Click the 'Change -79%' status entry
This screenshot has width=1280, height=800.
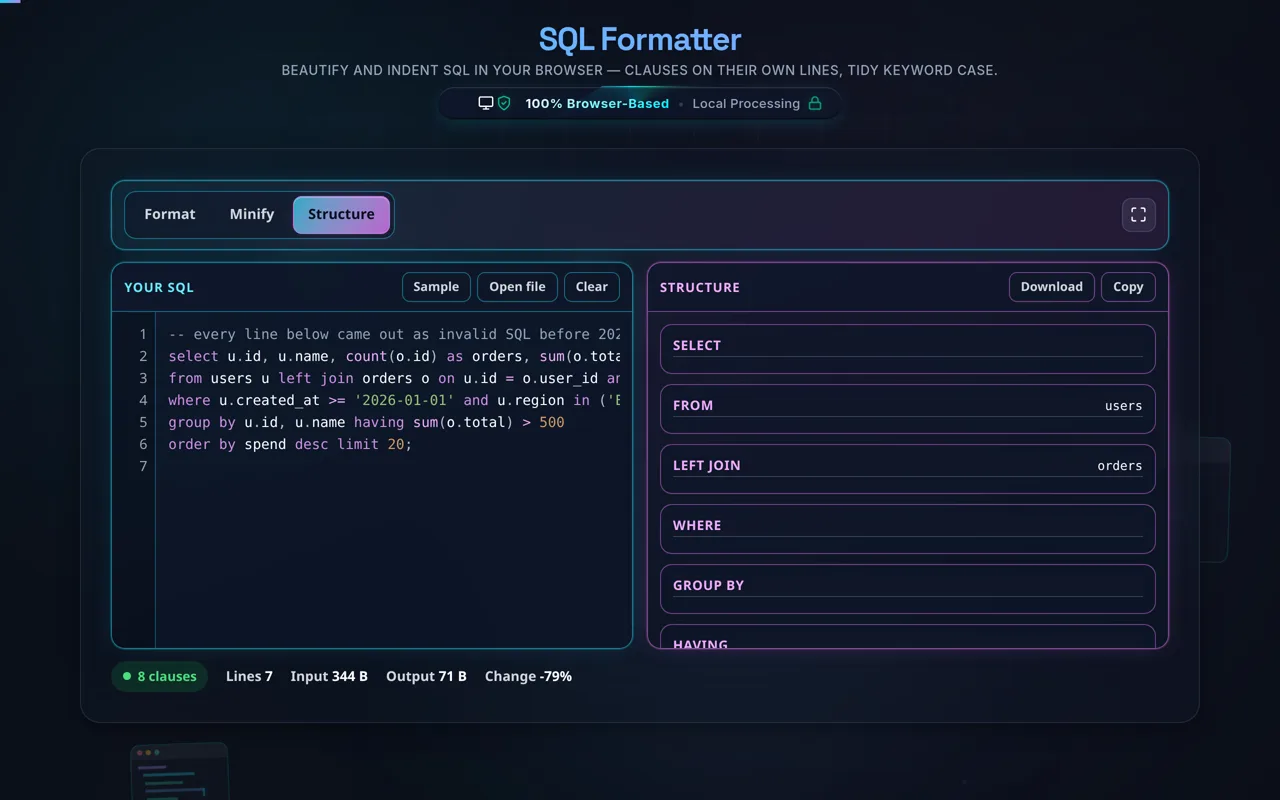[x=528, y=676]
